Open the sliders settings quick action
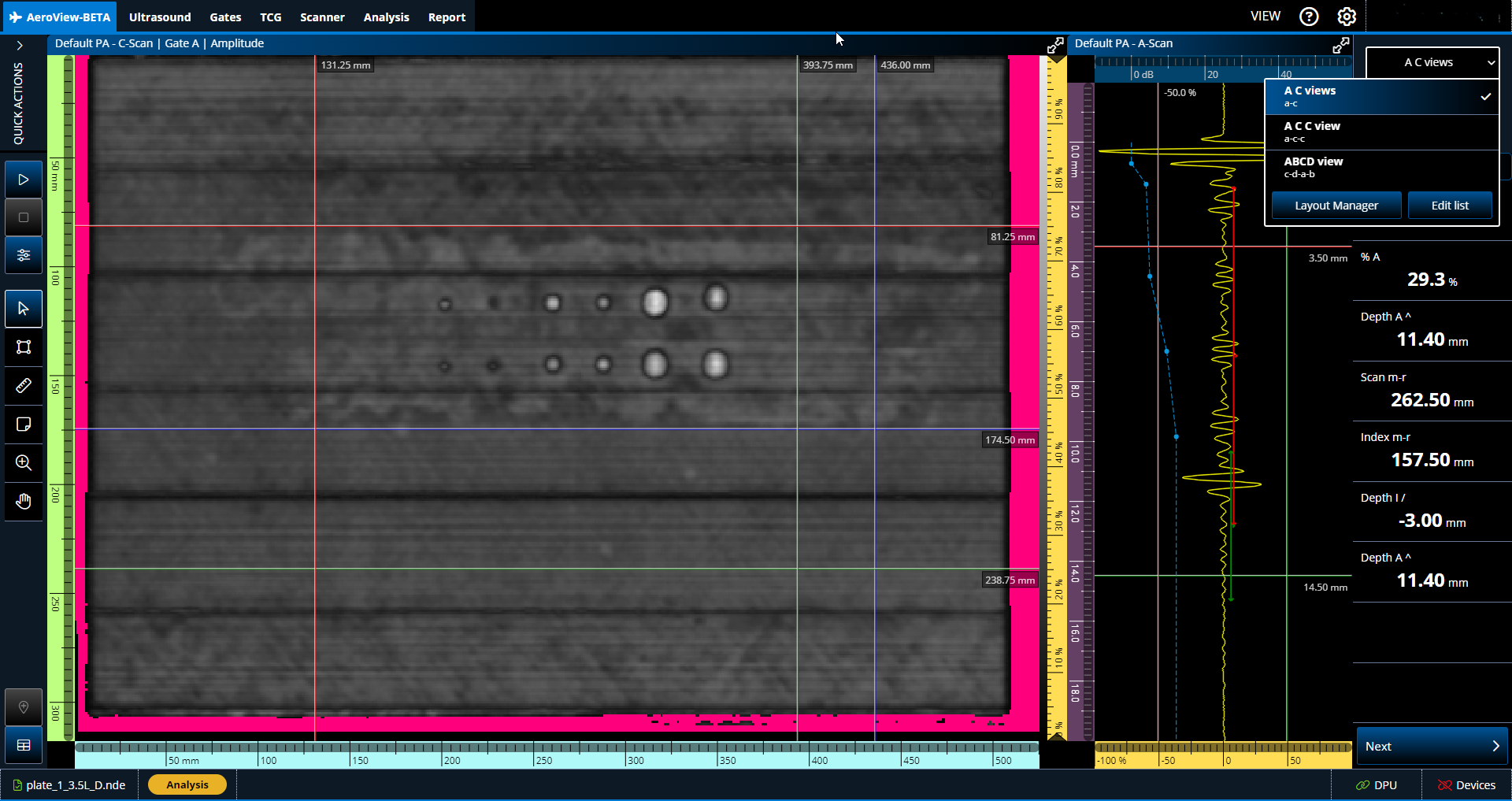Image resolution: width=1512 pixels, height=801 pixels. (24, 255)
